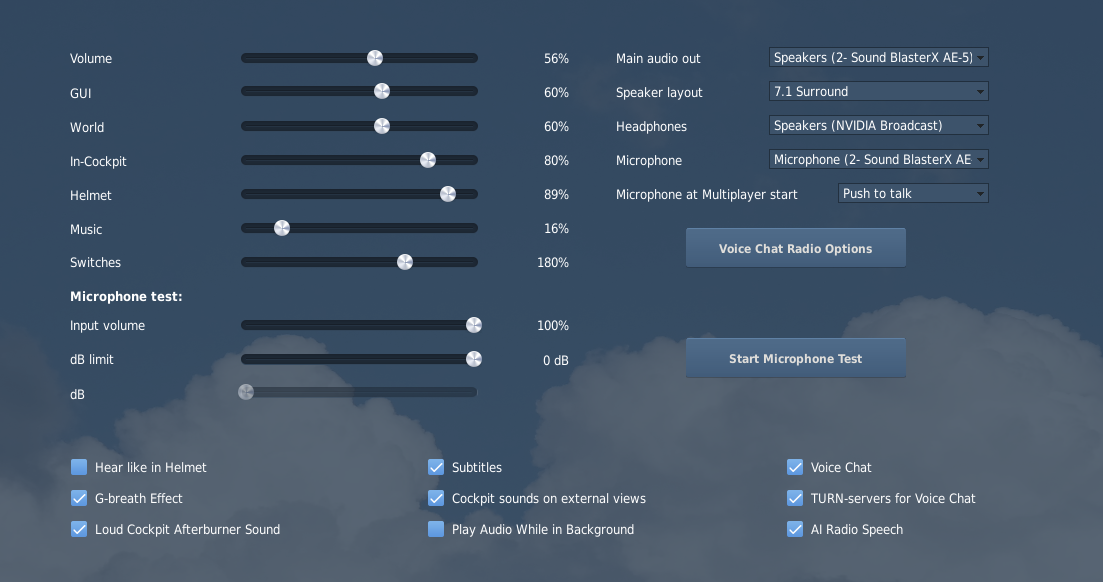Click the Voice Chat Radio Options button
The image size is (1103, 582).
(796, 248)
